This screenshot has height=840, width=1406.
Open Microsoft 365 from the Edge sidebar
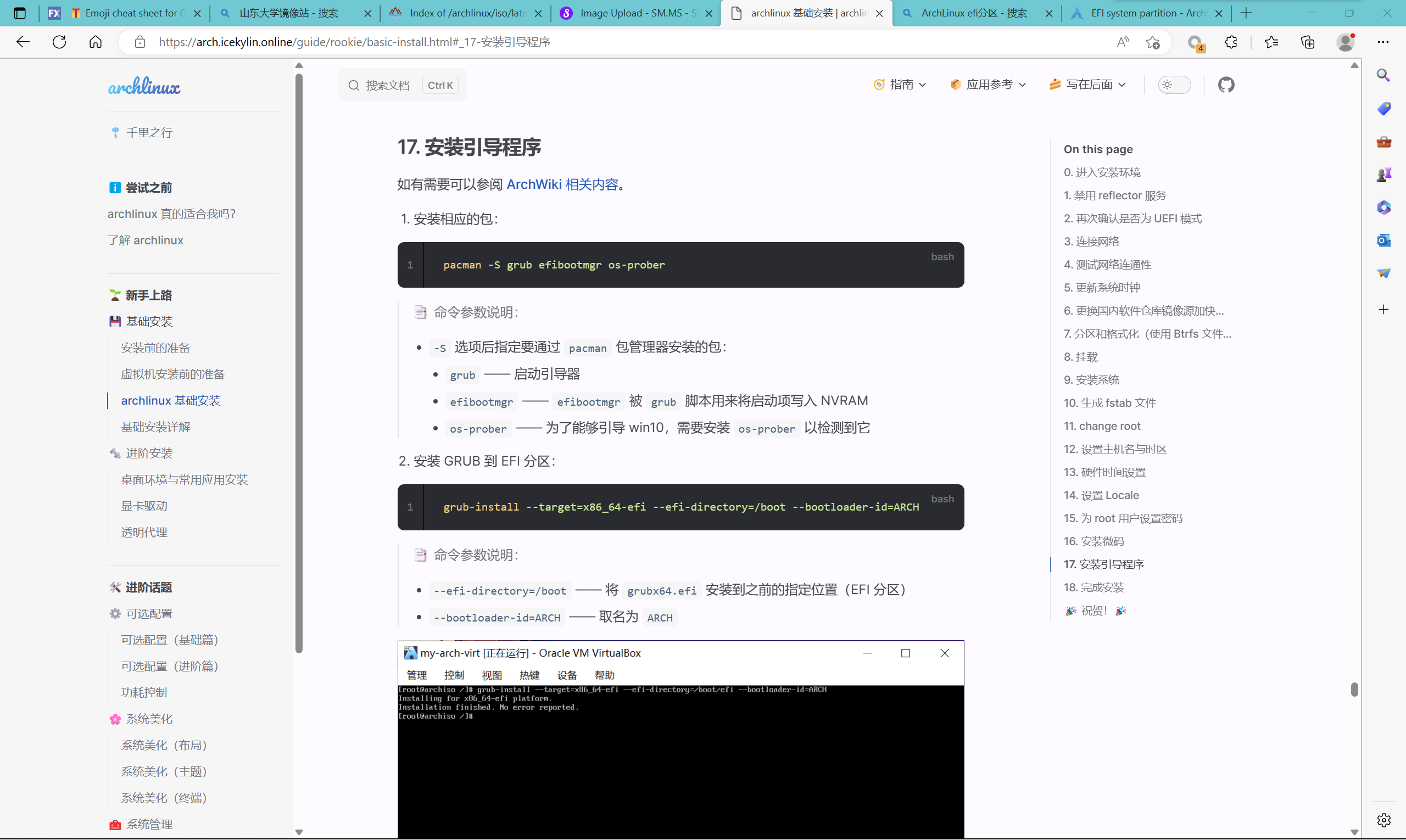[1383, 207]
